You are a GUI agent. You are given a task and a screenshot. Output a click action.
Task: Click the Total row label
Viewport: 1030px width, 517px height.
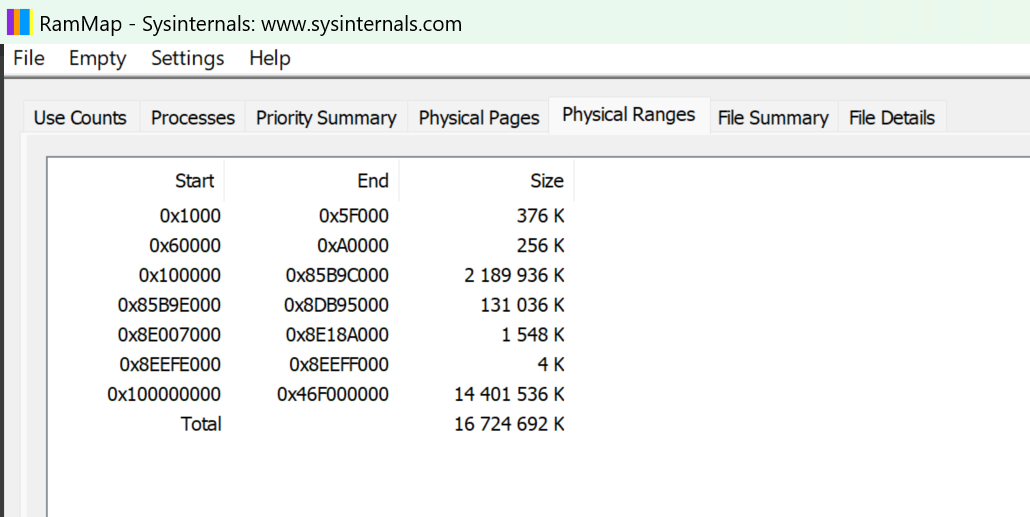click(x=201, y=424)
